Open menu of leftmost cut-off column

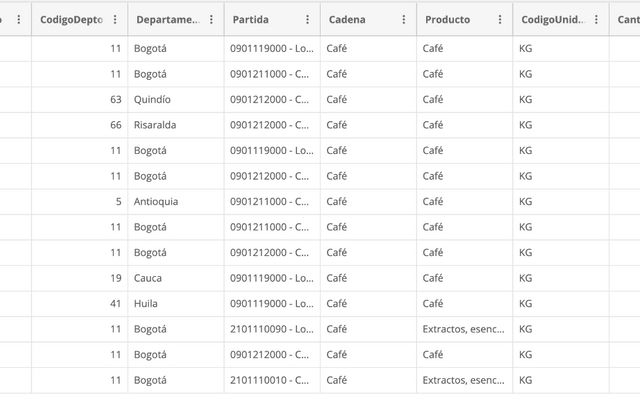[19, 20]
